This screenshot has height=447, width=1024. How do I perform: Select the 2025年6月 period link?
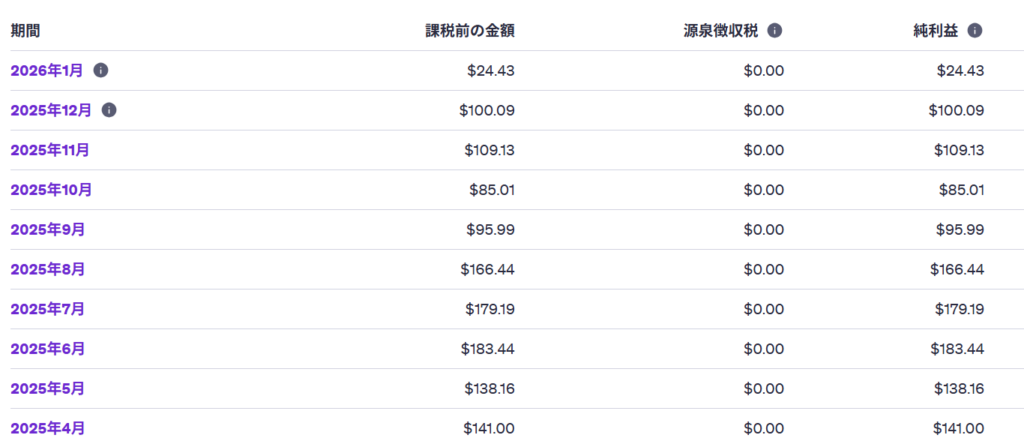tap(47, 349)
